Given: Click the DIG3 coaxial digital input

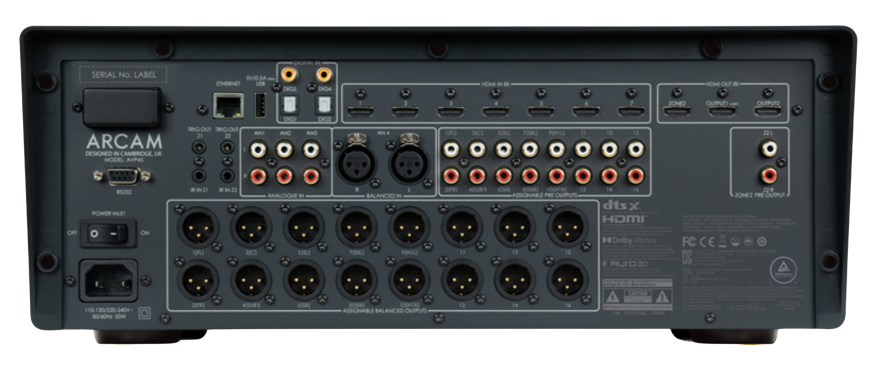Looking at the screenshot, I should (x=289, y=74).
